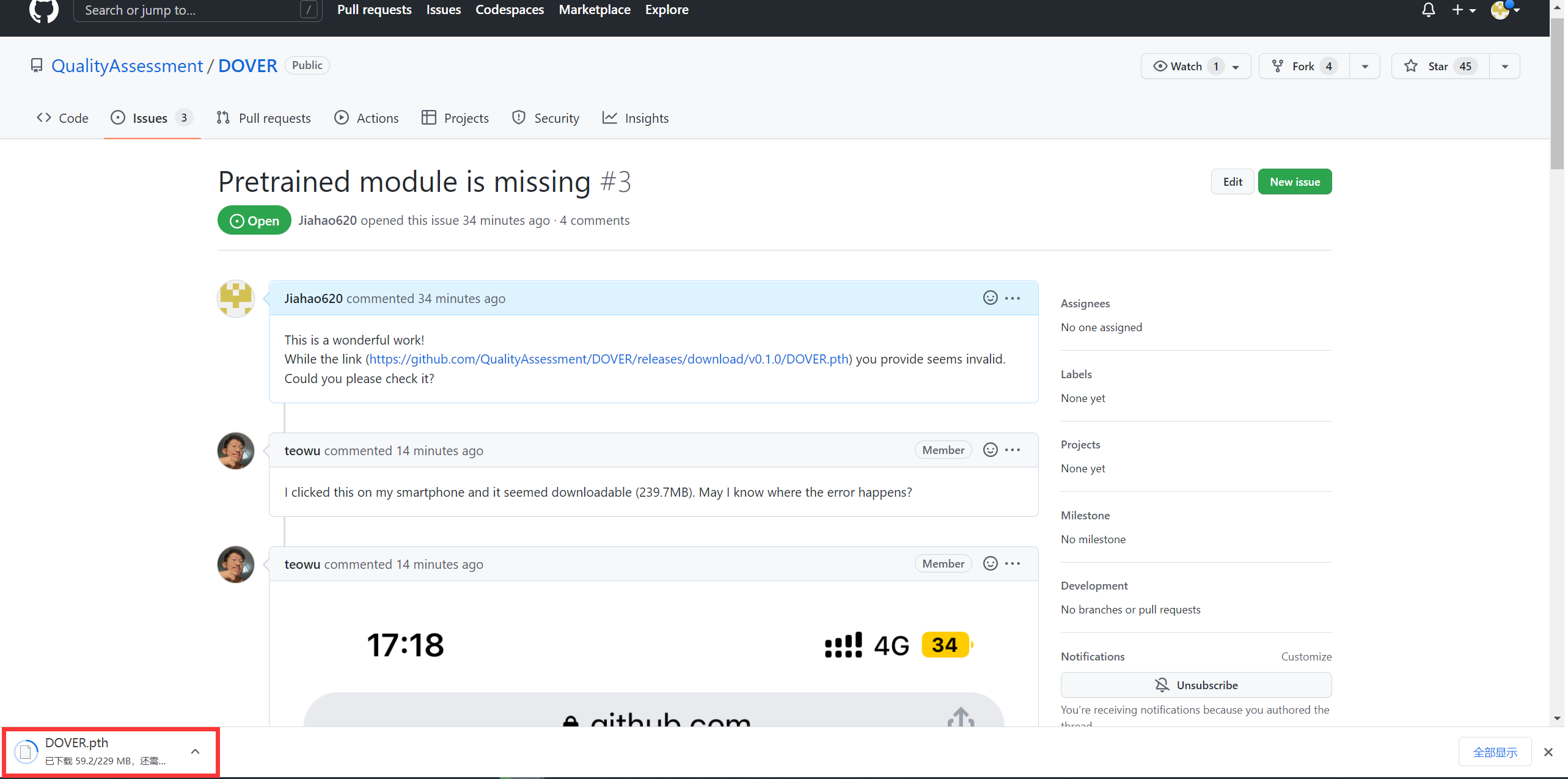Open the kebab options menu on Jiahao620's comment
Image resolution: width=1568 pixels, height=779 pixels.
point(1012,298)
